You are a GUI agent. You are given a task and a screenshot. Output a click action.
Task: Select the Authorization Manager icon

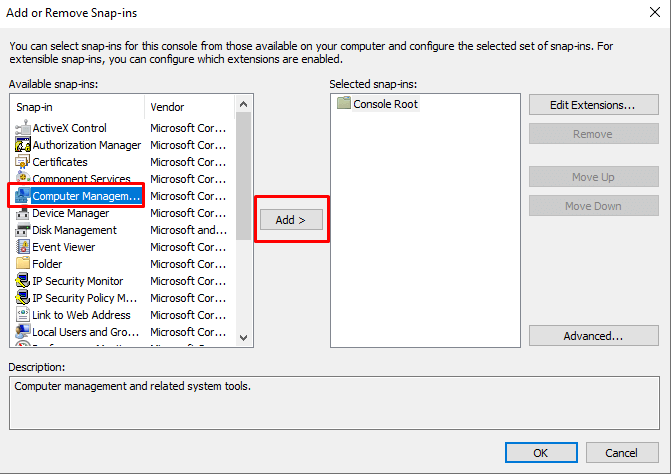(x=23, y=145)
